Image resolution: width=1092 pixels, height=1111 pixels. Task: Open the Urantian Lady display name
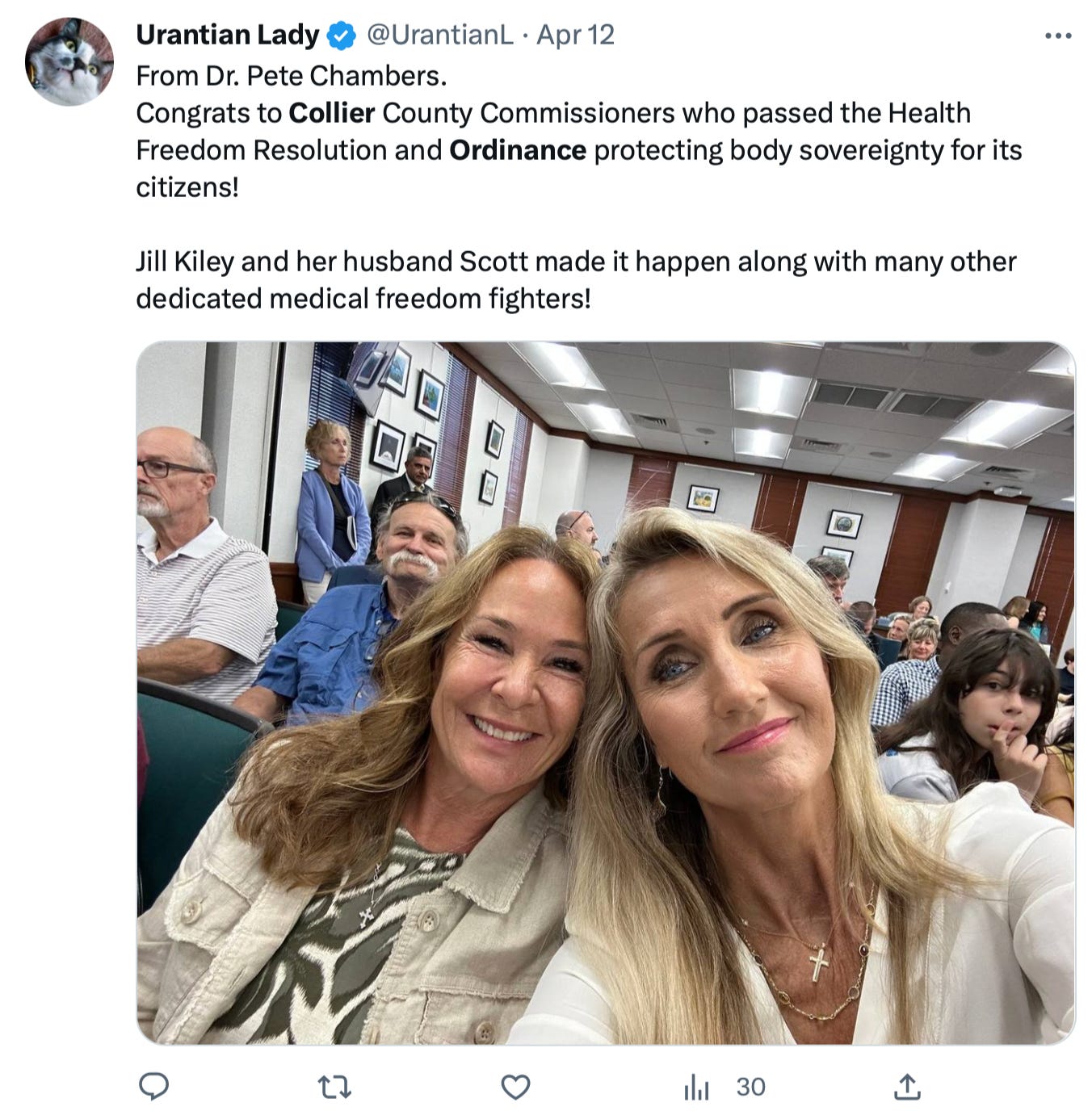point(227,35)
